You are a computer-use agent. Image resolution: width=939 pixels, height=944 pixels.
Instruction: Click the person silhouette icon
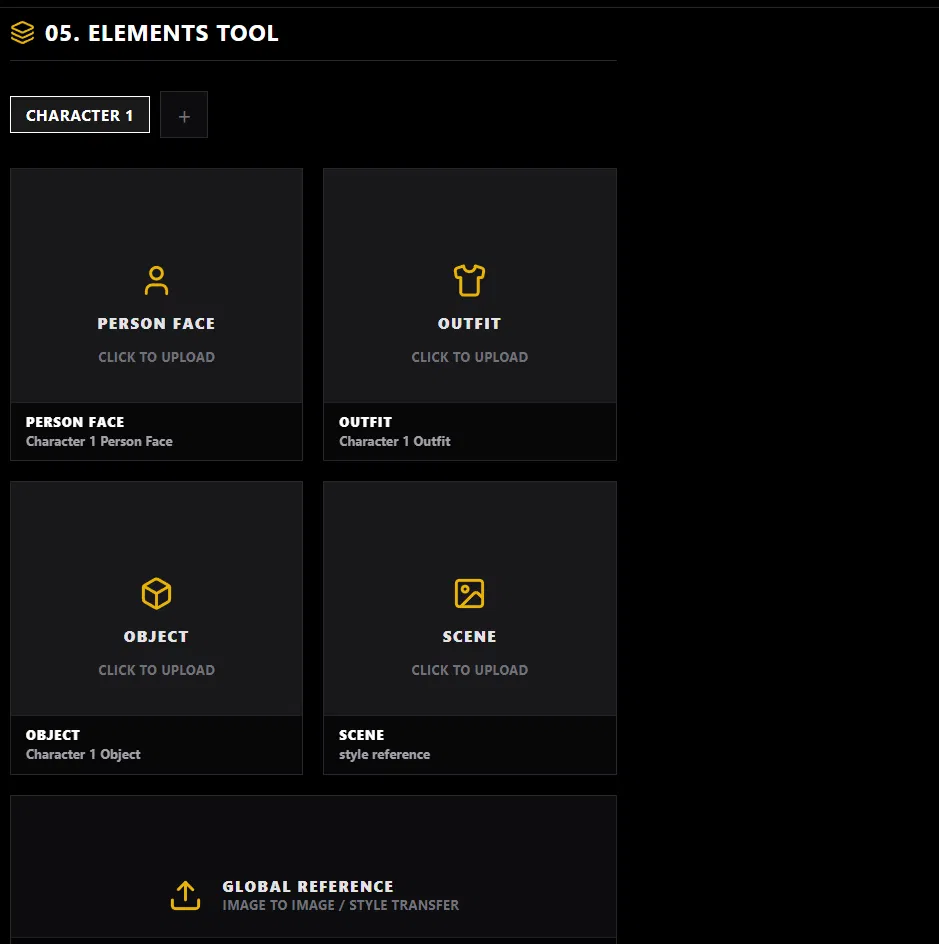coord(156,281)
